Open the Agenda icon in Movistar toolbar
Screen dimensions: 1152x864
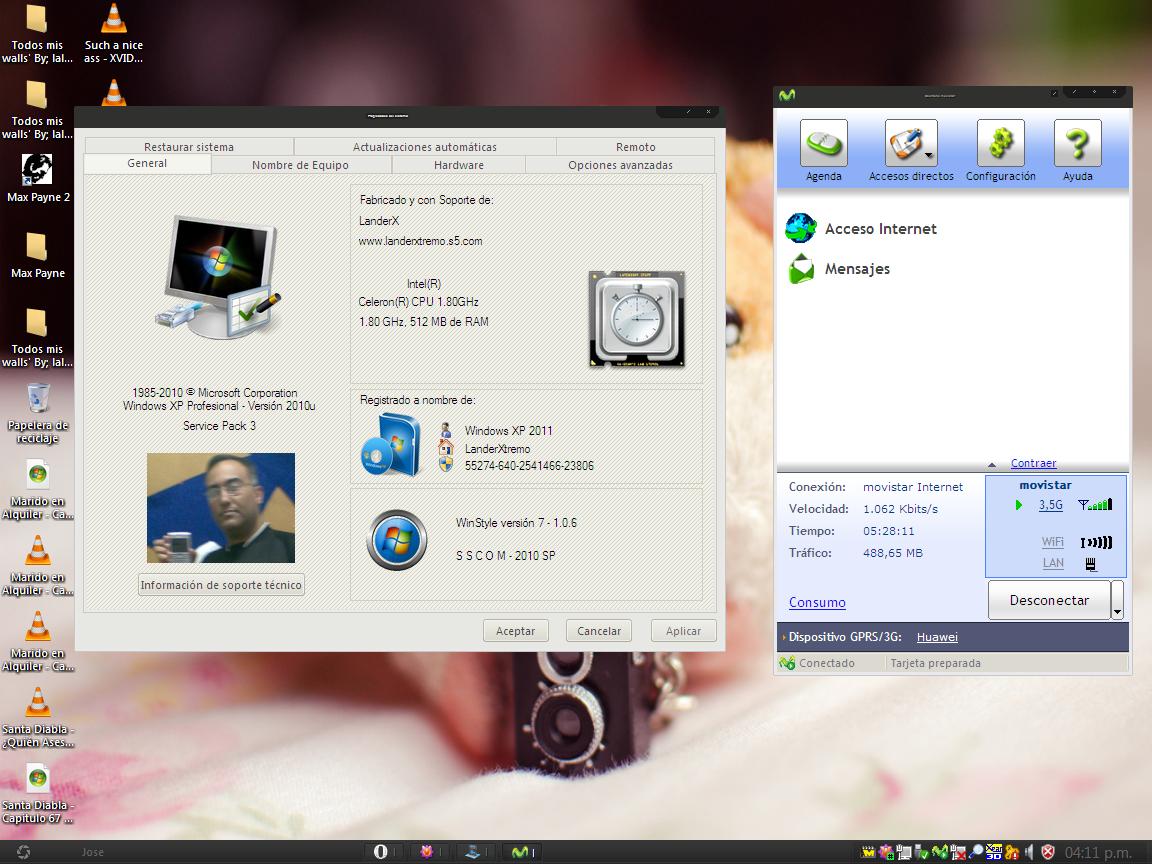(x=823, y=144)
